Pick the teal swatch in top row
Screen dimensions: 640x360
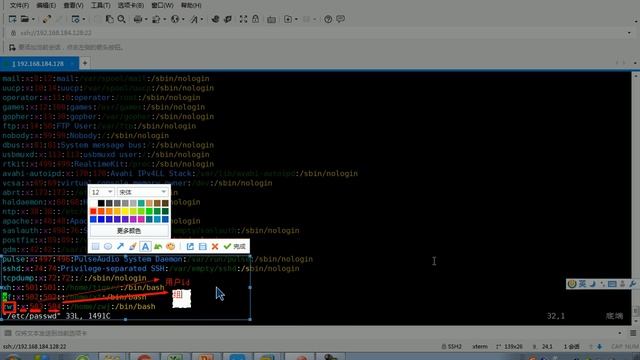(x=141, y=203)
